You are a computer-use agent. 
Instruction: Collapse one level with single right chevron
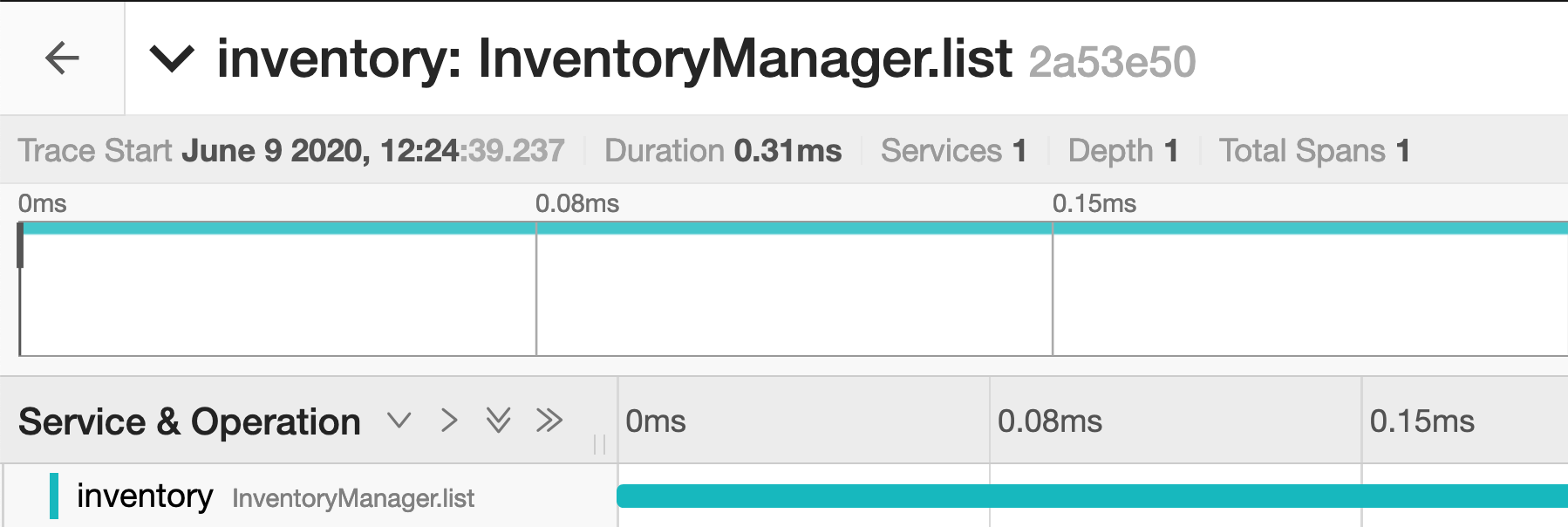[449, 421]
